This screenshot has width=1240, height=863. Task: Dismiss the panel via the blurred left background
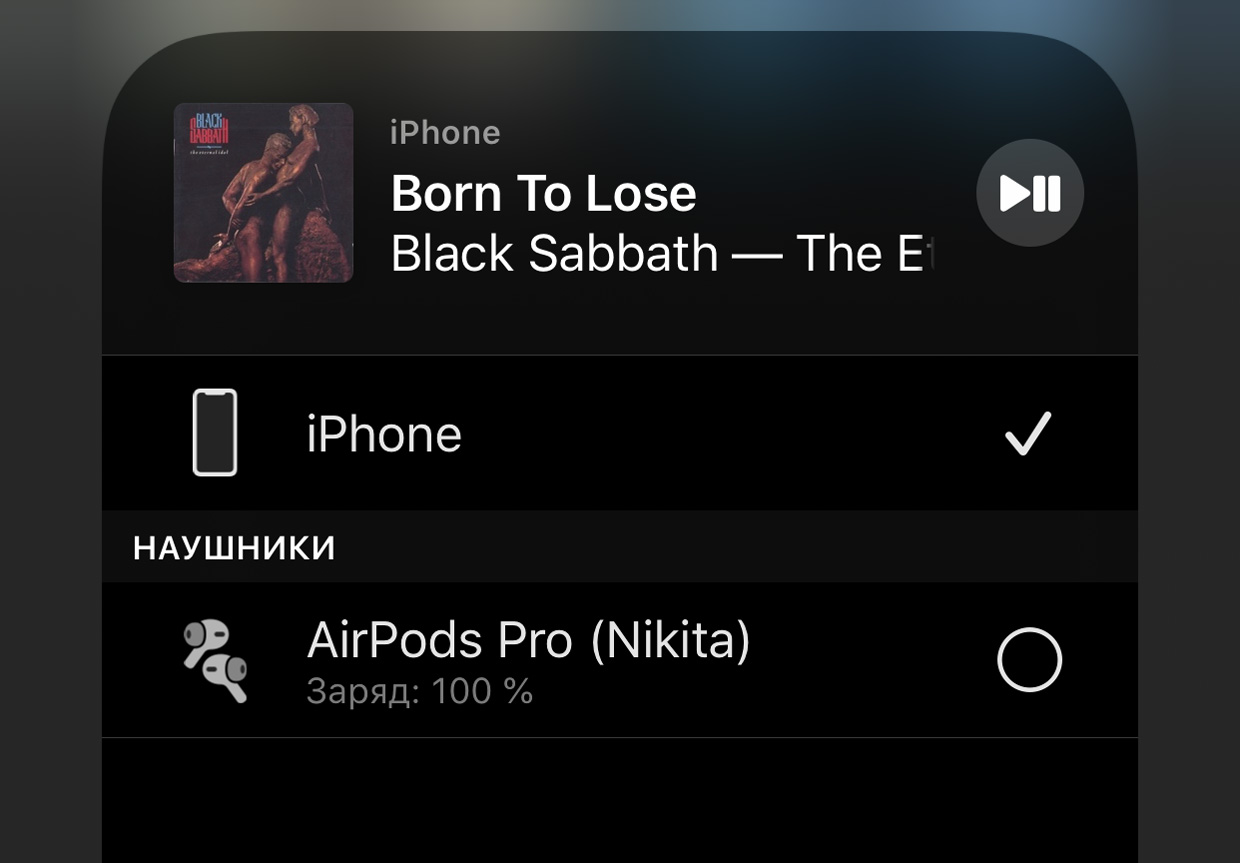[x=50, y=450]
